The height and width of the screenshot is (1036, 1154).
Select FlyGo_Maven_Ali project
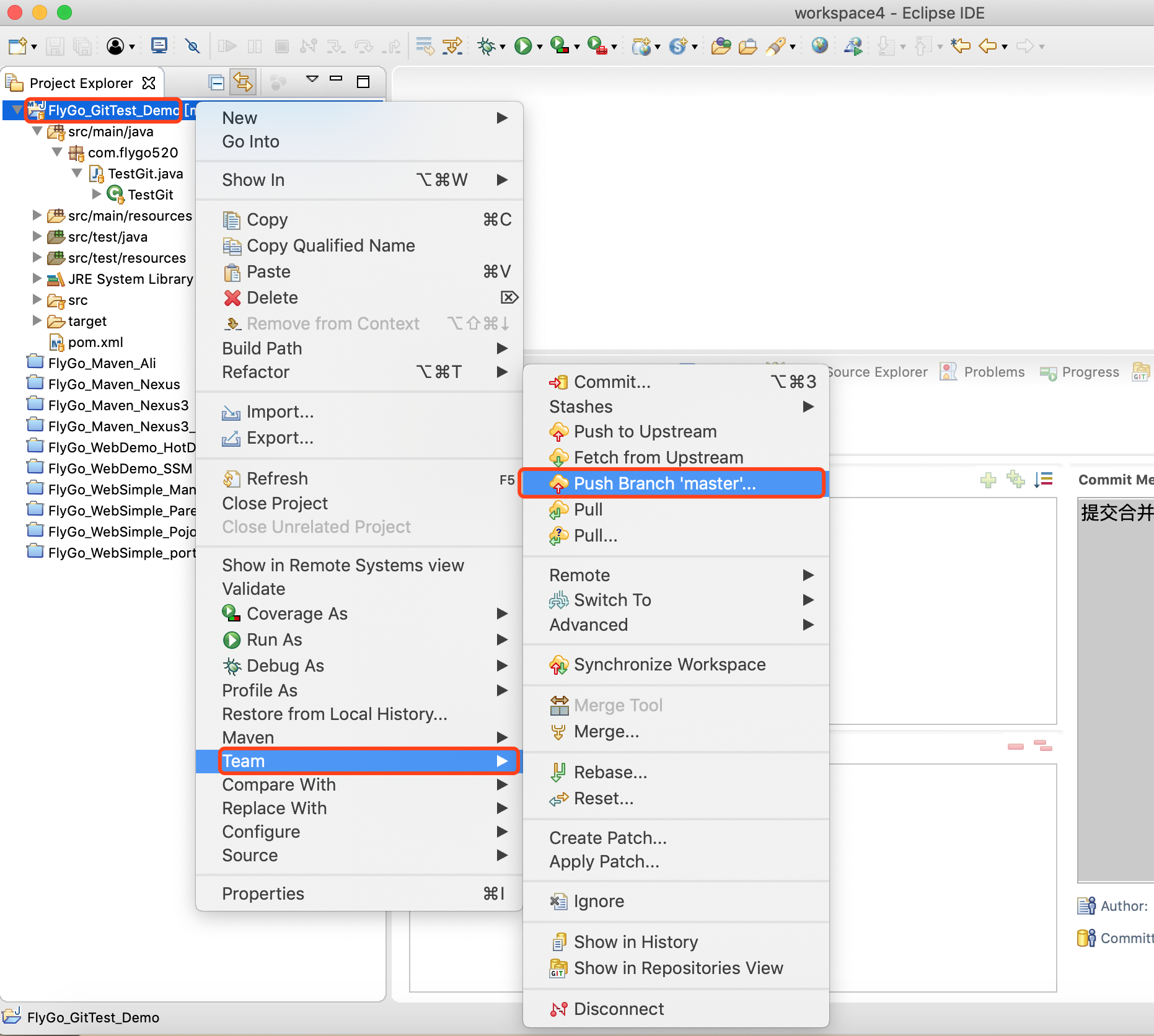pos(92,363)
